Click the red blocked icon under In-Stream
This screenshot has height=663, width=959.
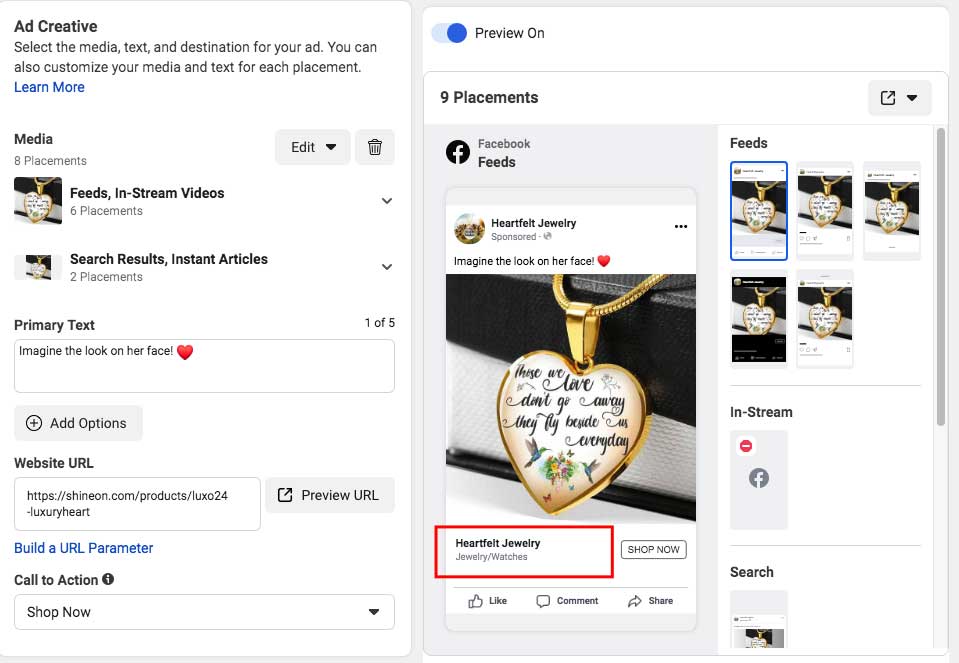[746, 446]
